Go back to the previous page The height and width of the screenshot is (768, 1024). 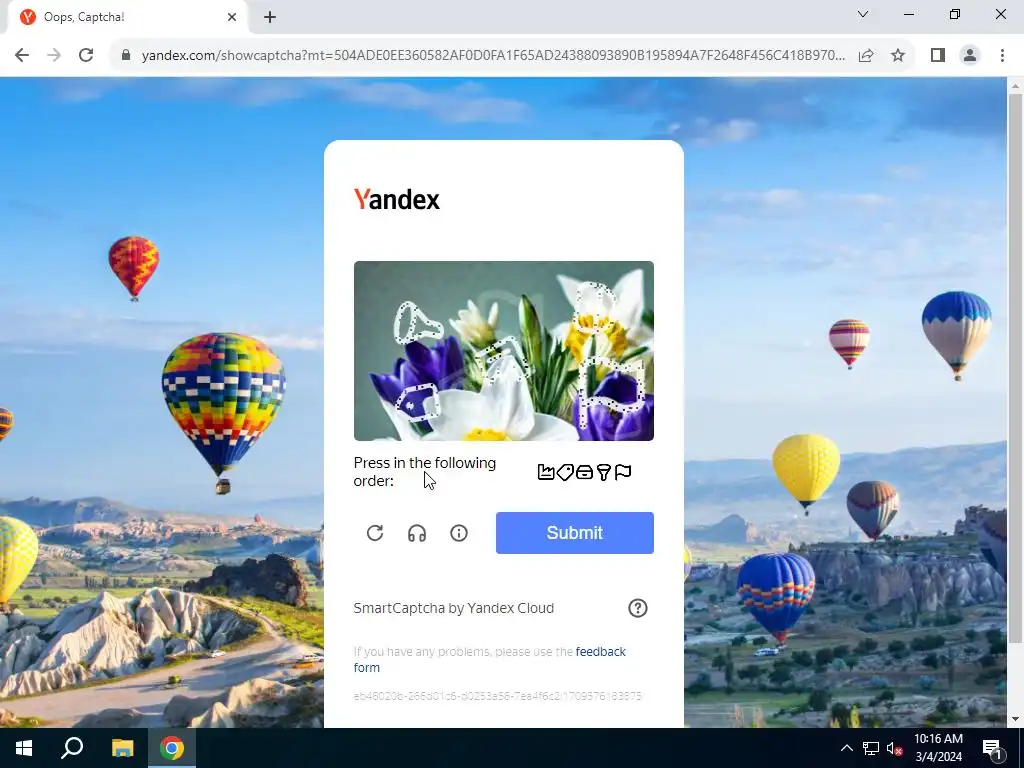pyautogui.click(x=22, y=55)
